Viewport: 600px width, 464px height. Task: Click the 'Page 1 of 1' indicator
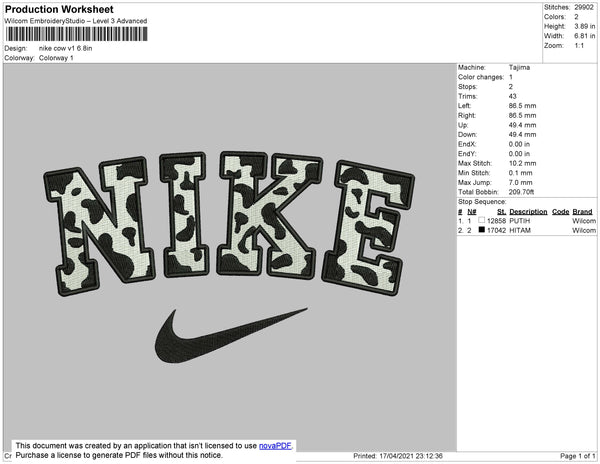tap(578, 456)
